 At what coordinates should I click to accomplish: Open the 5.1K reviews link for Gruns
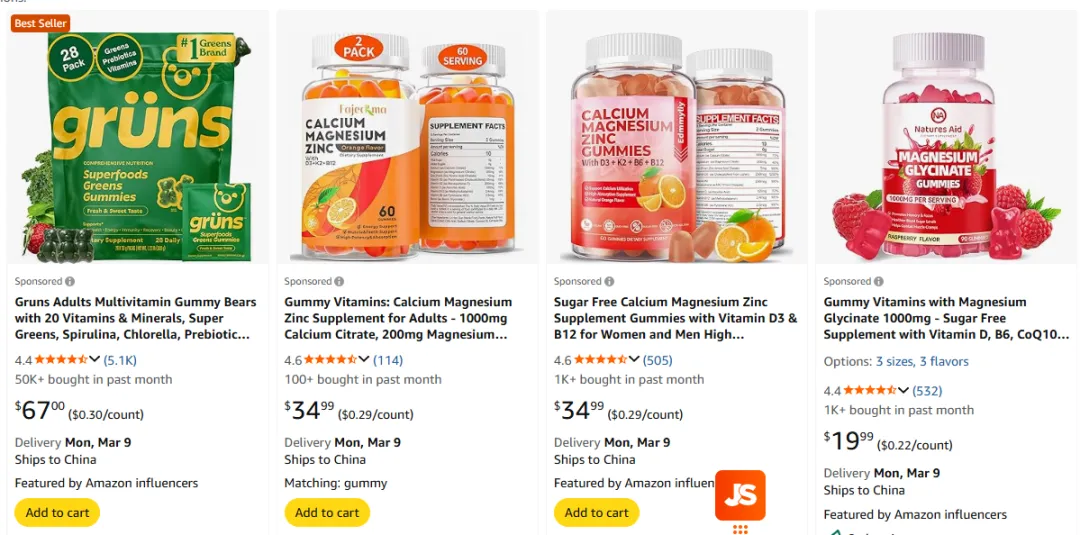click(x=120, y=360)
